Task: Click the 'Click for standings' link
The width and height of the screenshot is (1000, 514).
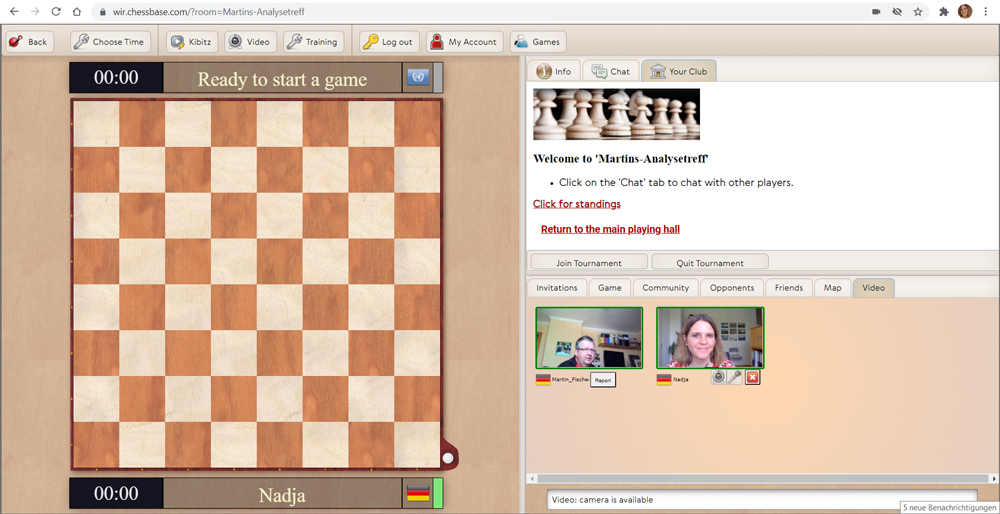Action: point(576,204)
